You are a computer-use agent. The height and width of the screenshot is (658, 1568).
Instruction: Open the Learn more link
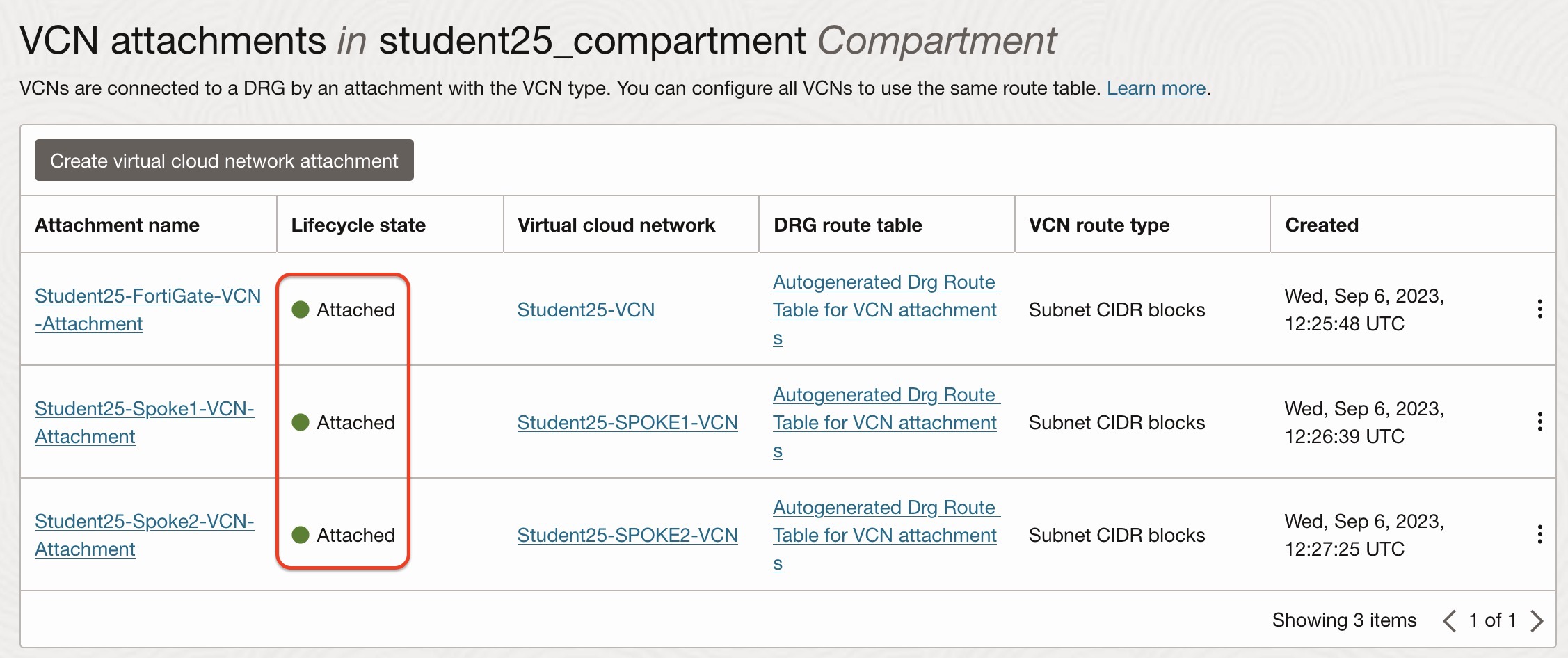pos(1156,88)
